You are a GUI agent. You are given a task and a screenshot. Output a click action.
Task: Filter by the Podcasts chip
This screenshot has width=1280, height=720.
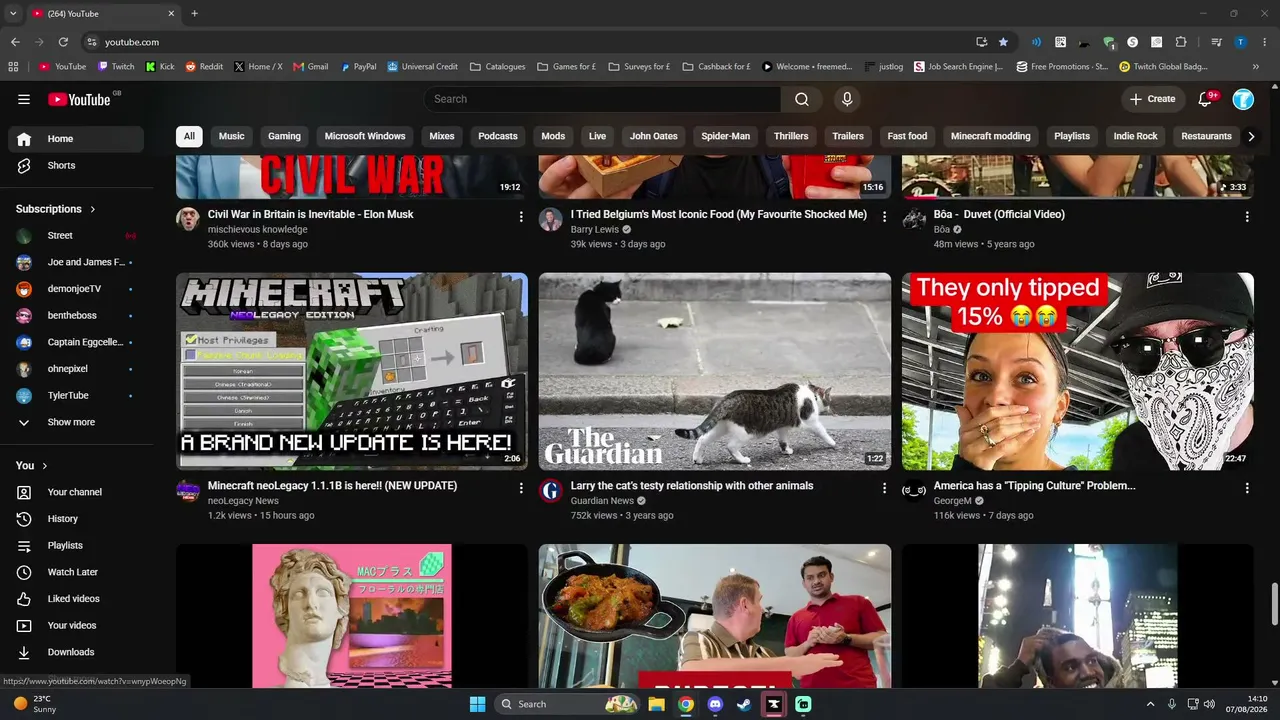click(498, 136)
